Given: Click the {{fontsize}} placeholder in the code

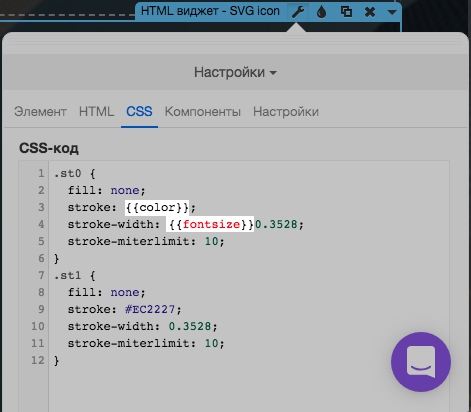Looking at the screenshot, I should coord(210,224).
